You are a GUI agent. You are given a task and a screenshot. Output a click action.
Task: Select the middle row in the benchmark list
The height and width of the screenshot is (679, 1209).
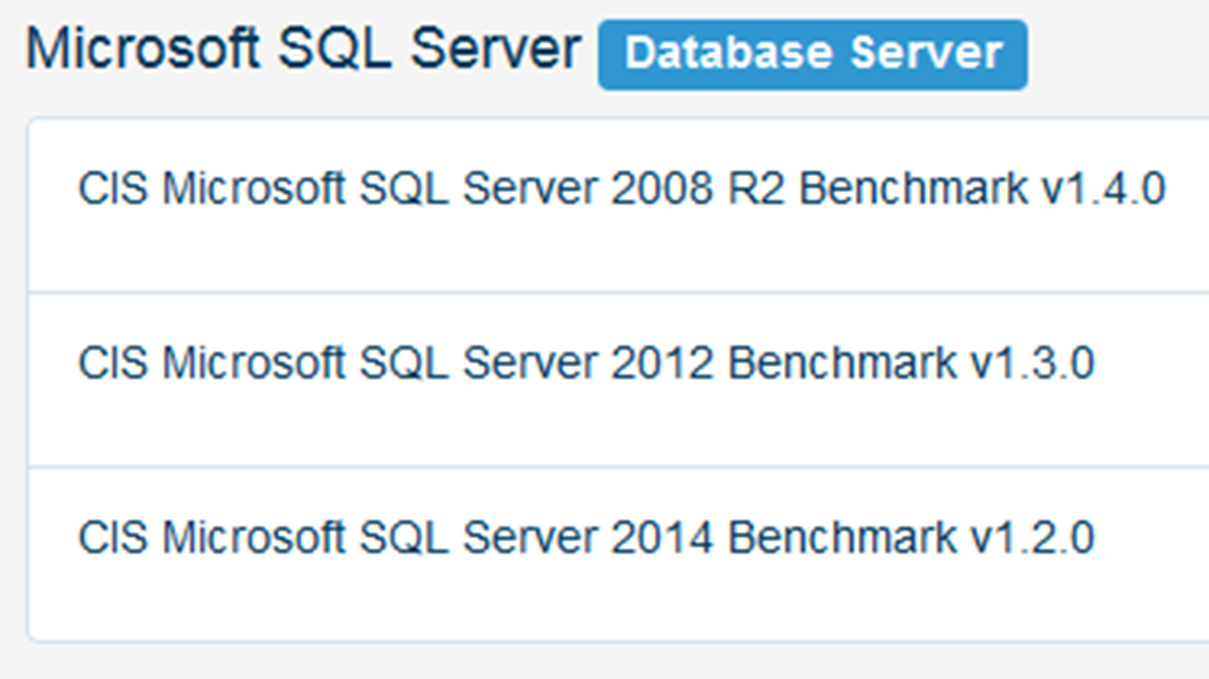(618, 380)
